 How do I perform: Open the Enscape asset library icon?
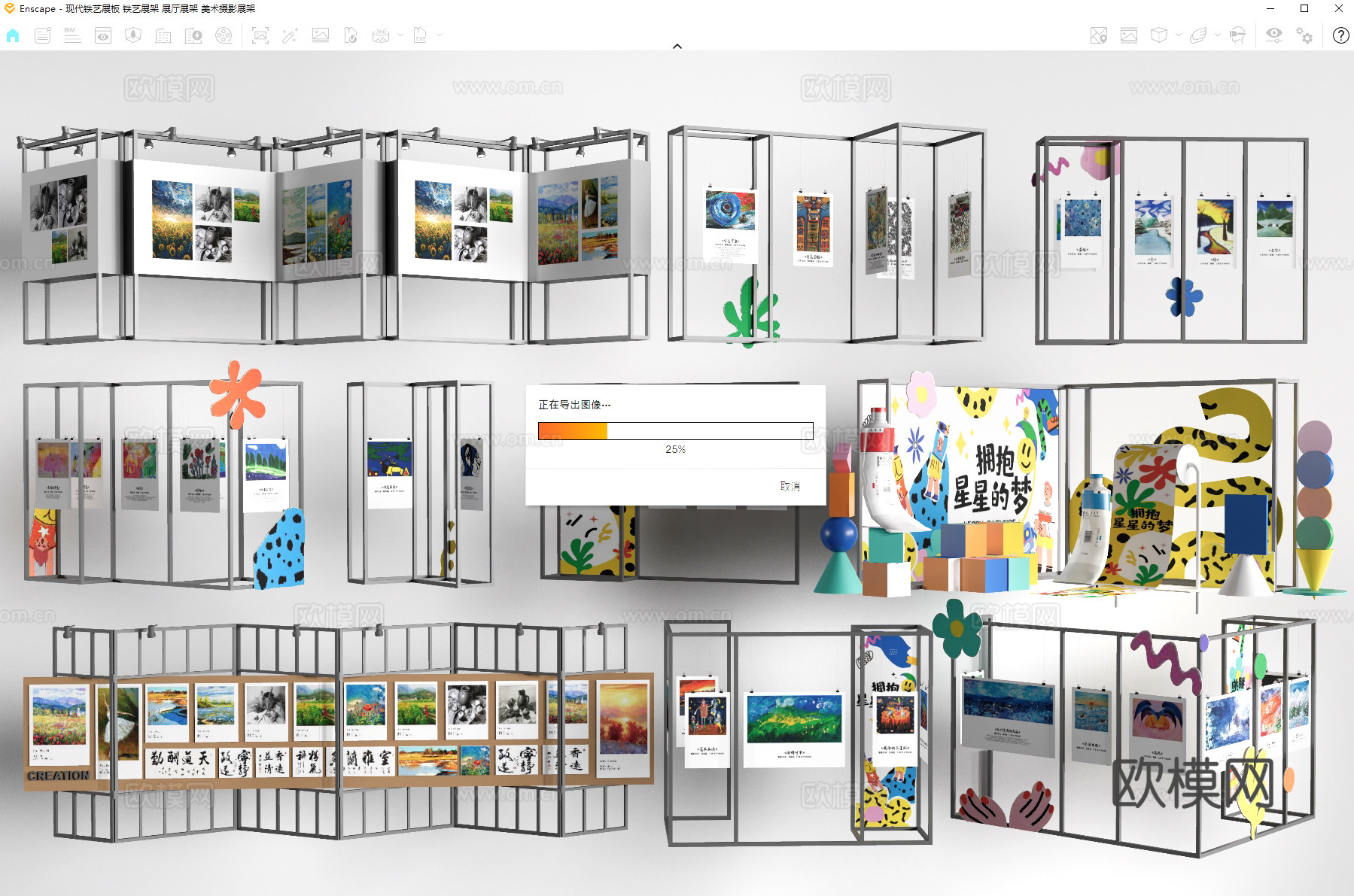(x=133, y=35)
